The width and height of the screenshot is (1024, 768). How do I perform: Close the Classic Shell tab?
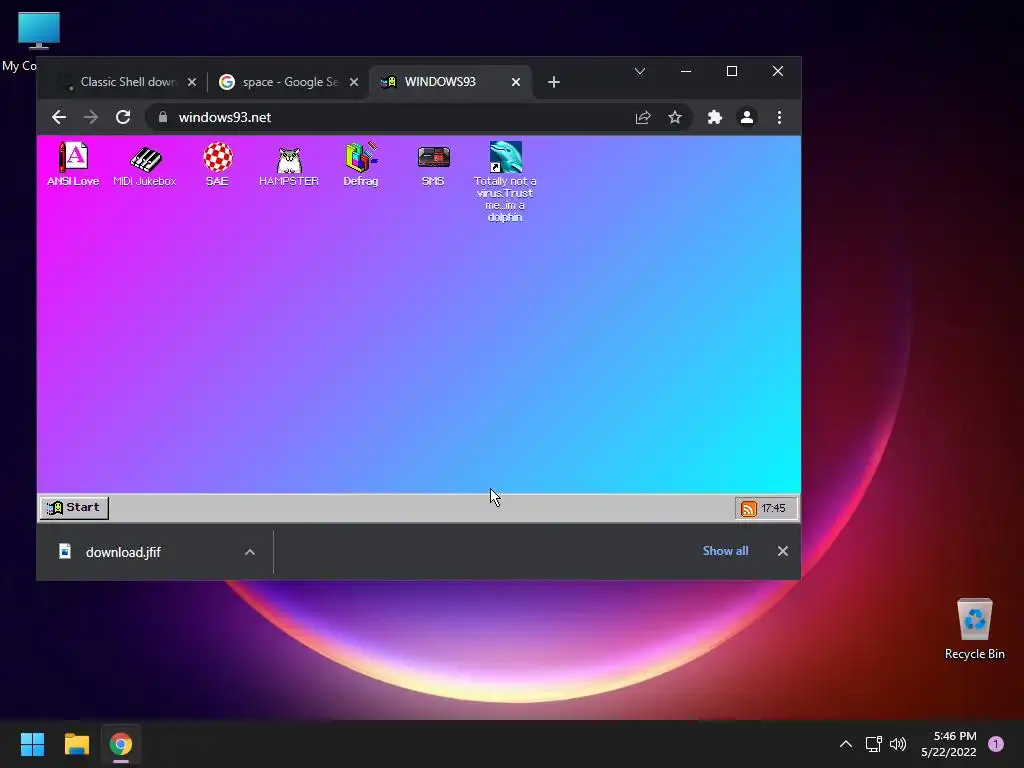(191, 82)
